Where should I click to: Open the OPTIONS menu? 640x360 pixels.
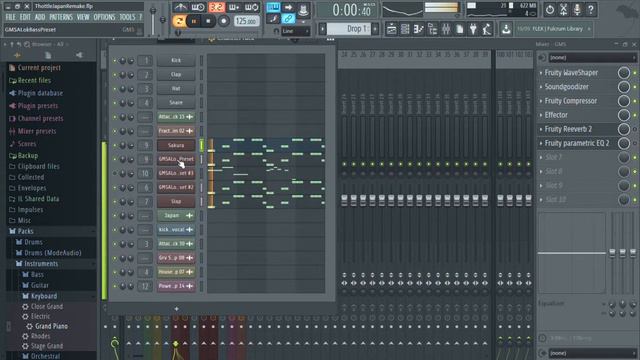[x=104, y=17]
